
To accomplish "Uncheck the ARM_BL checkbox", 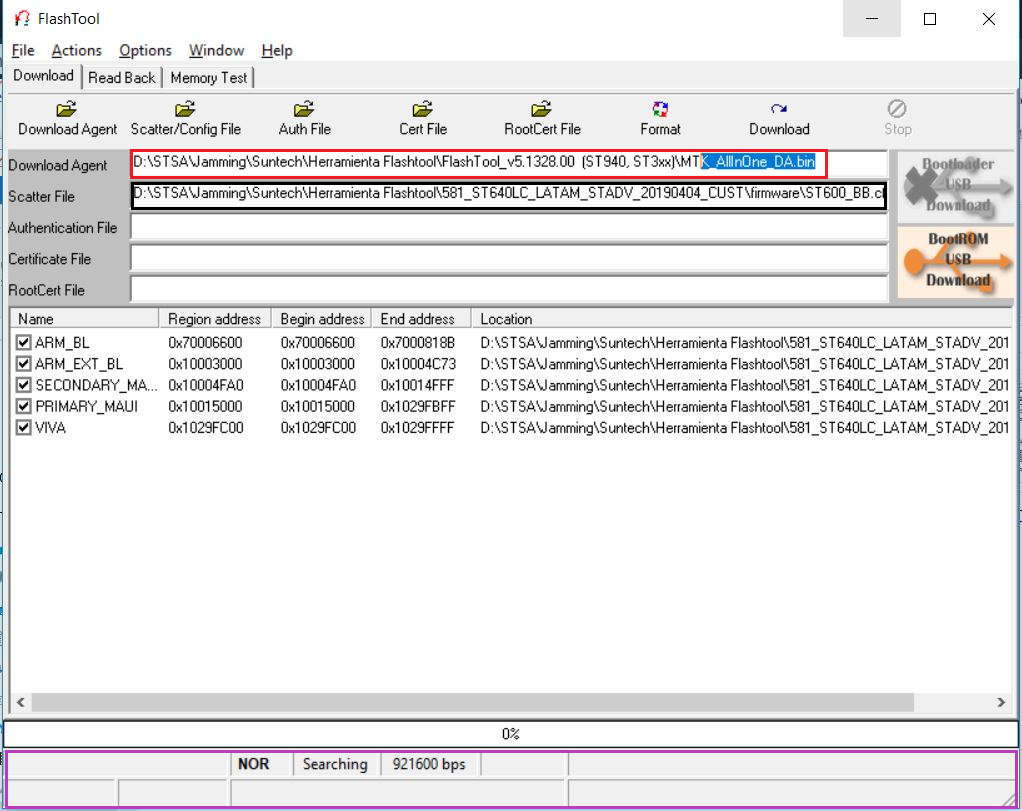I will [x=24, y=343].
